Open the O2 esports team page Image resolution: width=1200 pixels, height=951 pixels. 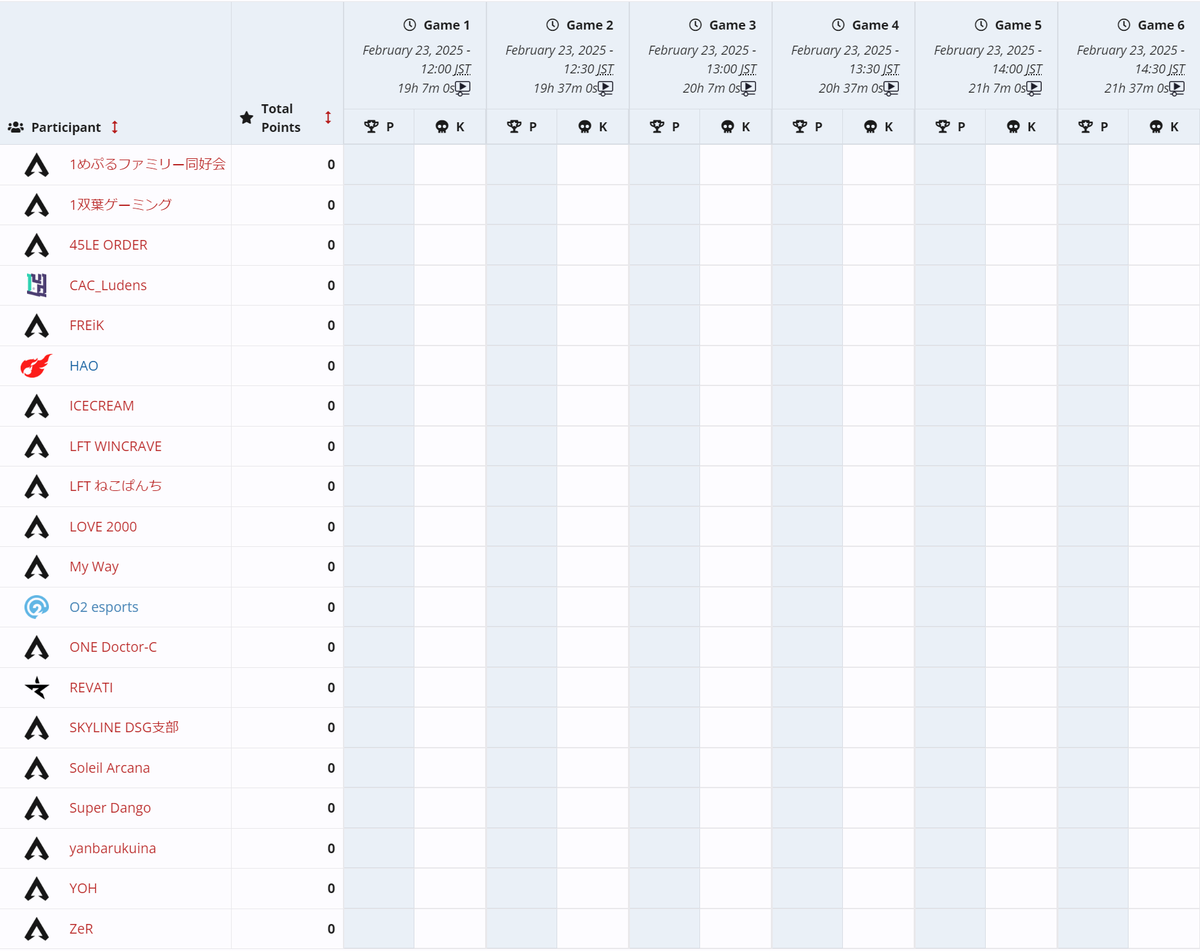[x=104, y=607]
